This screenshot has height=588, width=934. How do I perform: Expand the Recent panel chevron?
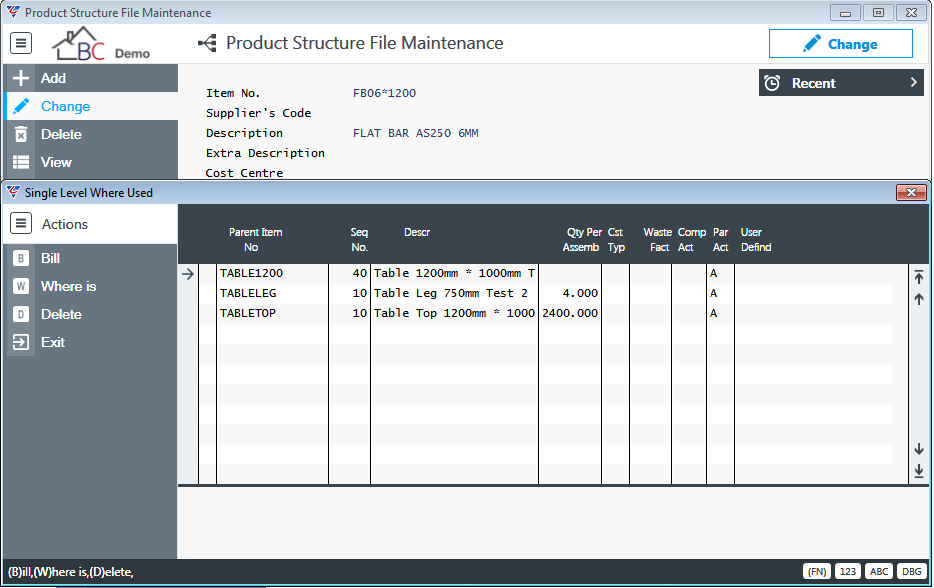(x=913, y=83)
